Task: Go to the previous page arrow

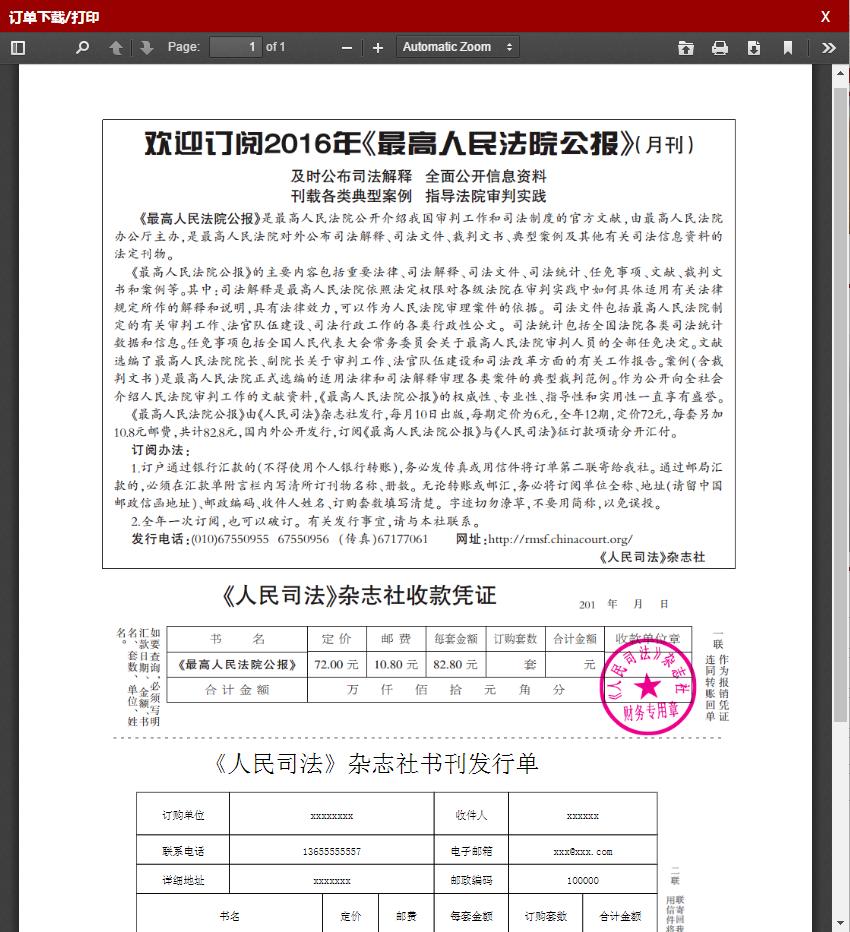Action: [x=116, y=48]
